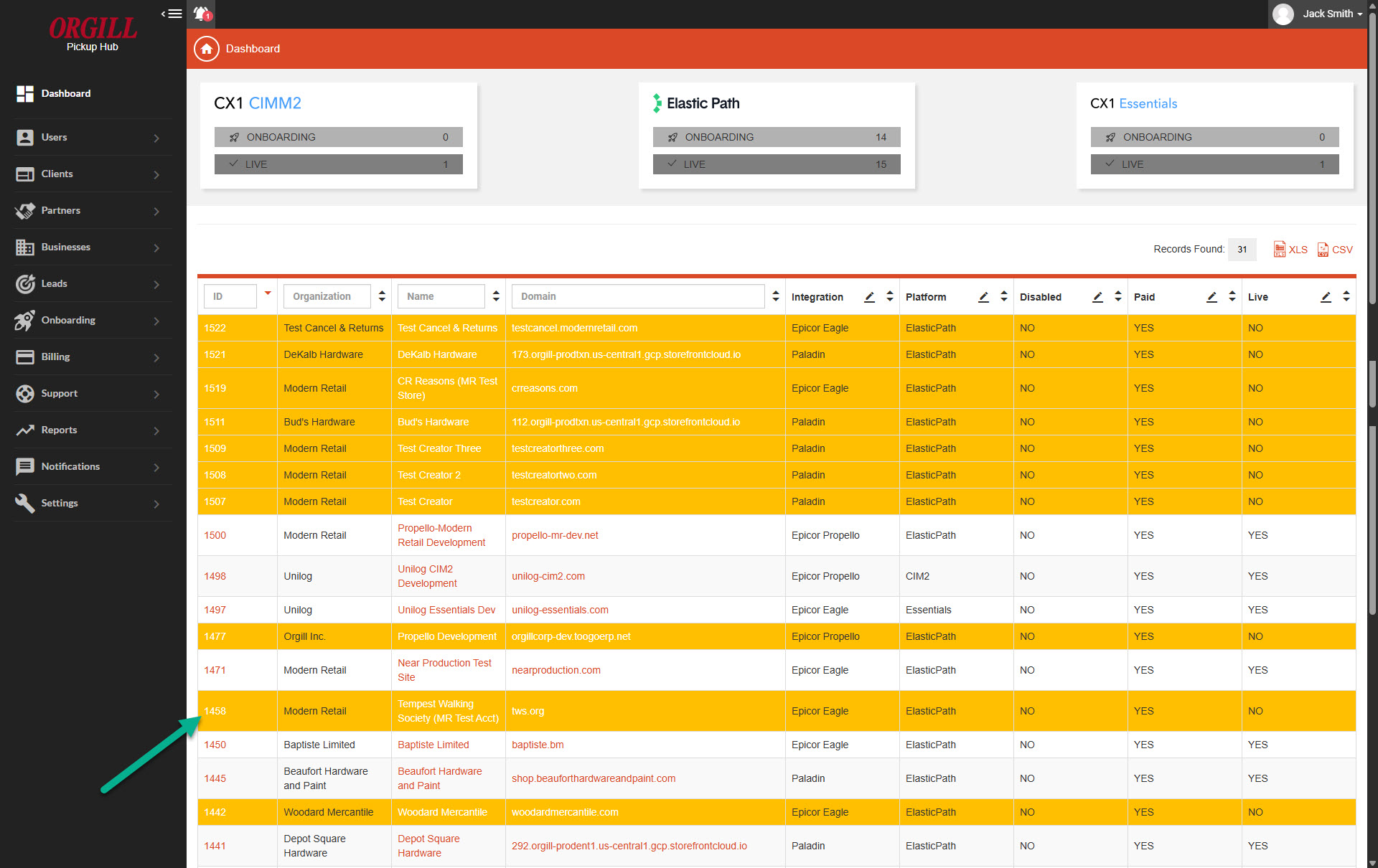
Task: Sort table by the ID column arrow
Action: coord(268,293)
